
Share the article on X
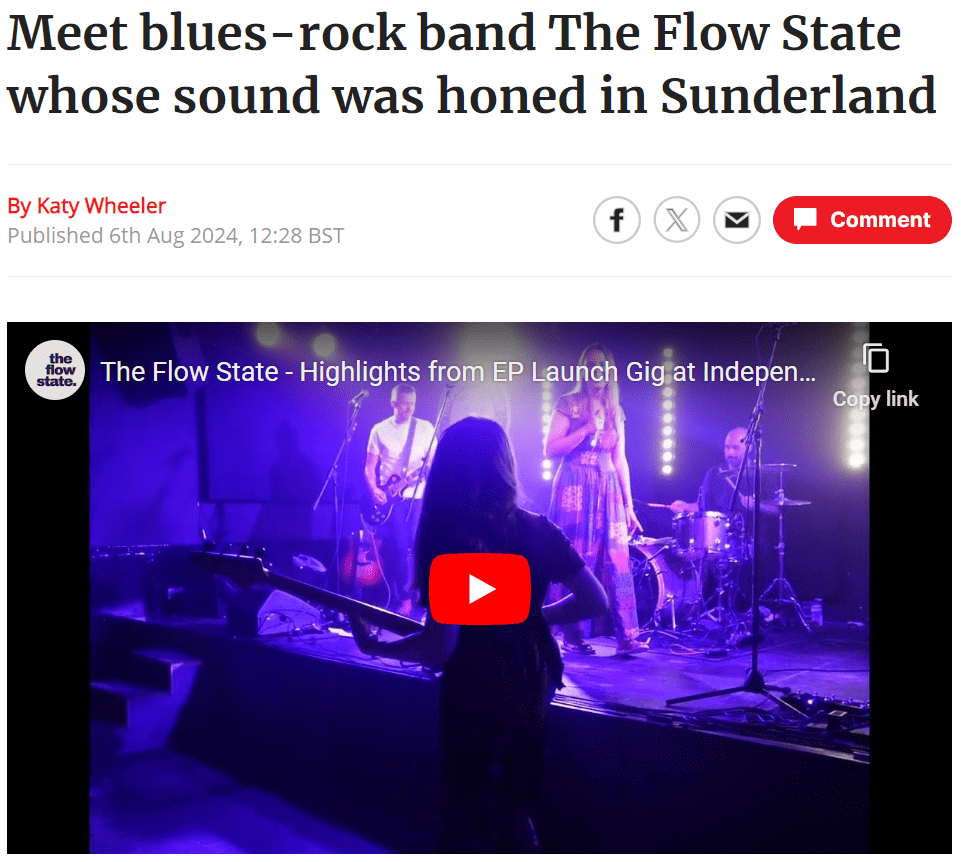click(677, 220)
